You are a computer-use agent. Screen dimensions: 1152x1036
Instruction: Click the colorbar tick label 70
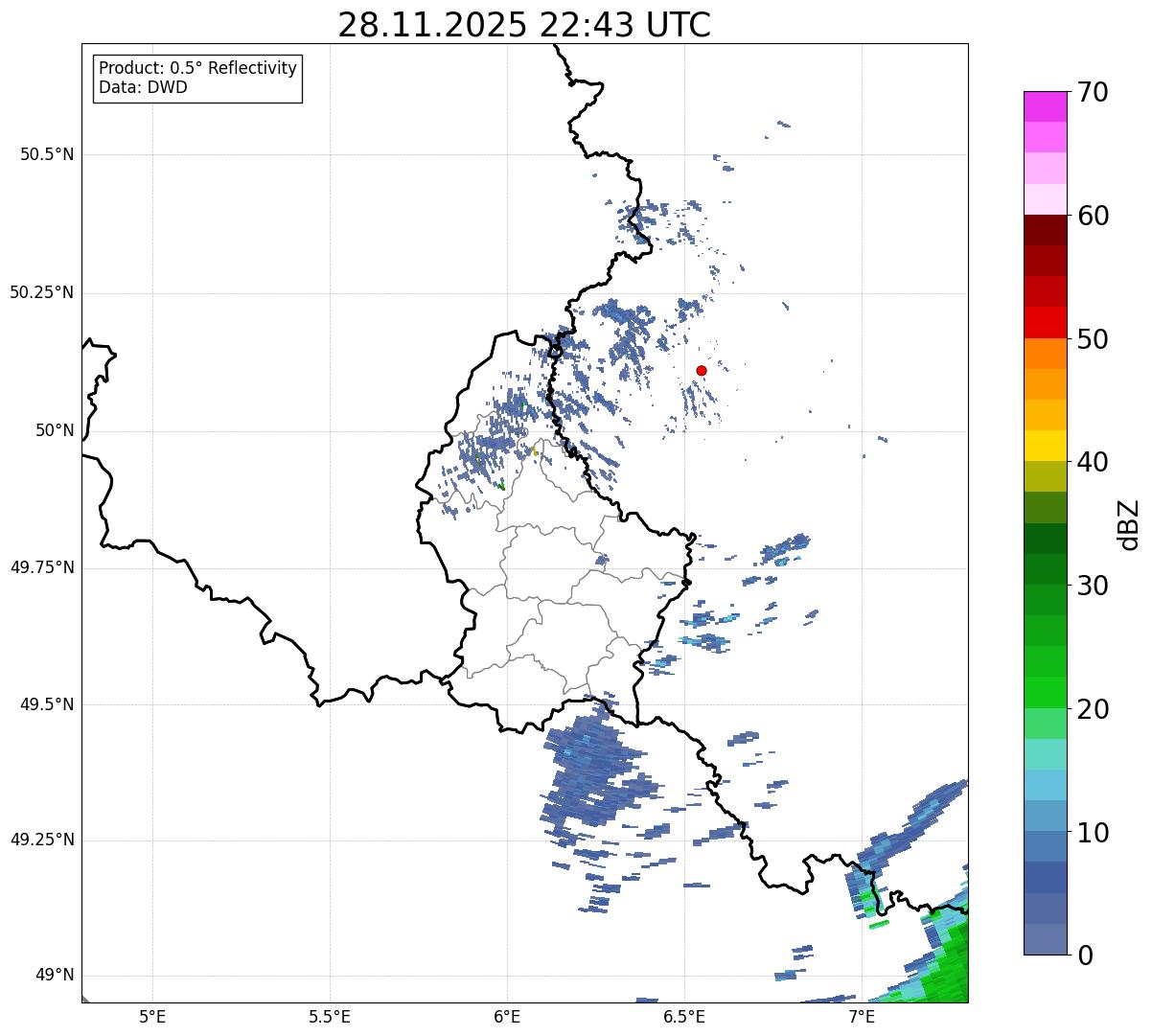click(1093, 92)
